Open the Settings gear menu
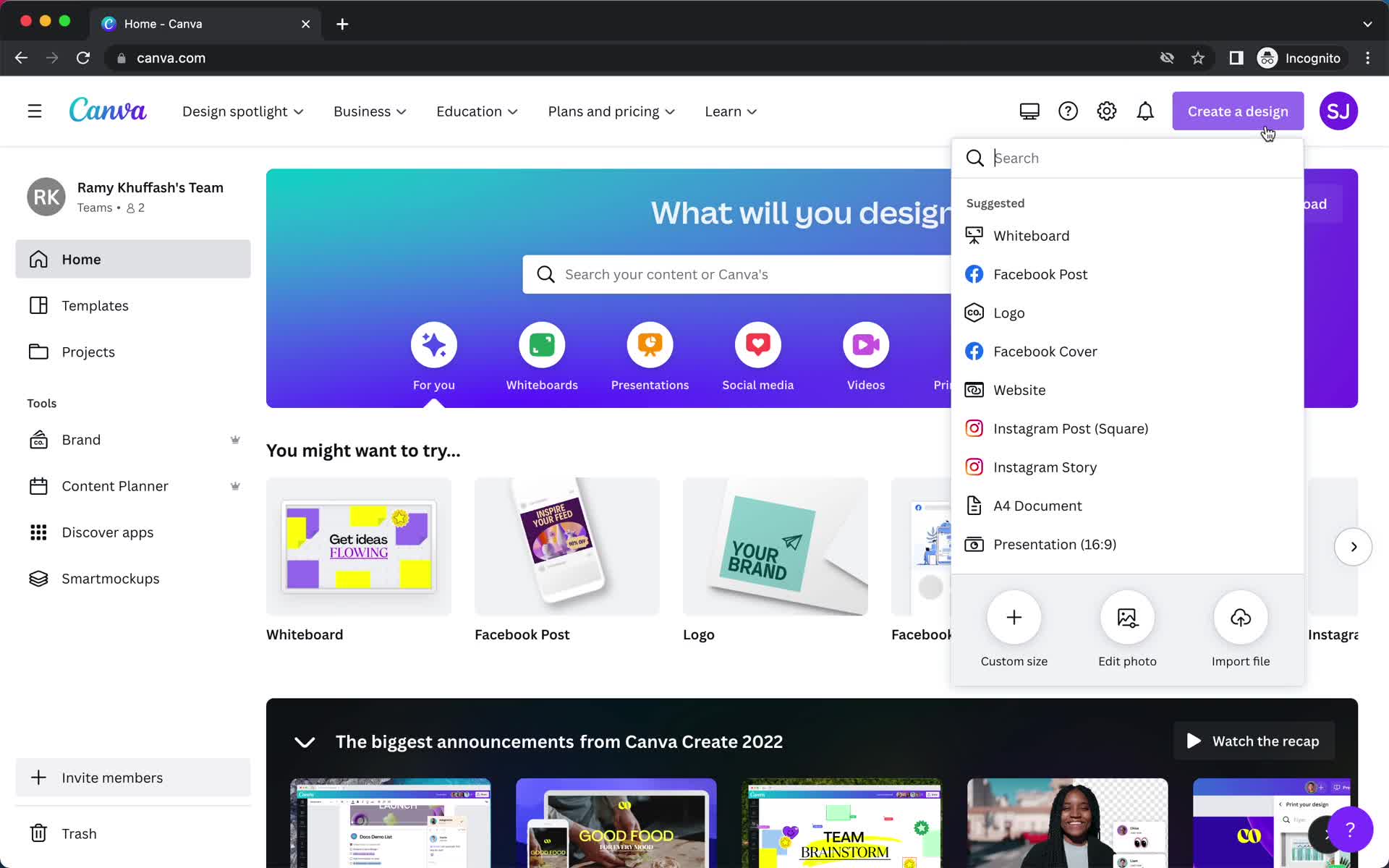 pos(1107,111)
